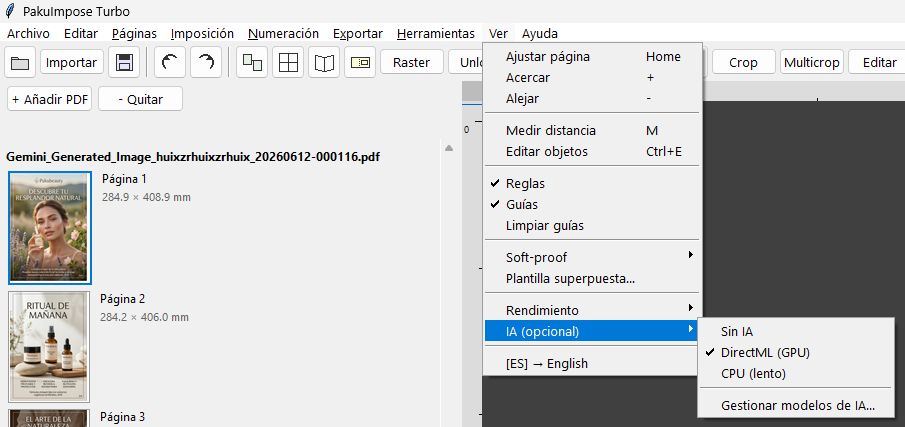This screenshot has width=905, height=427.
Task: Click the Editar toolbar button
Action: click(877, 62)
